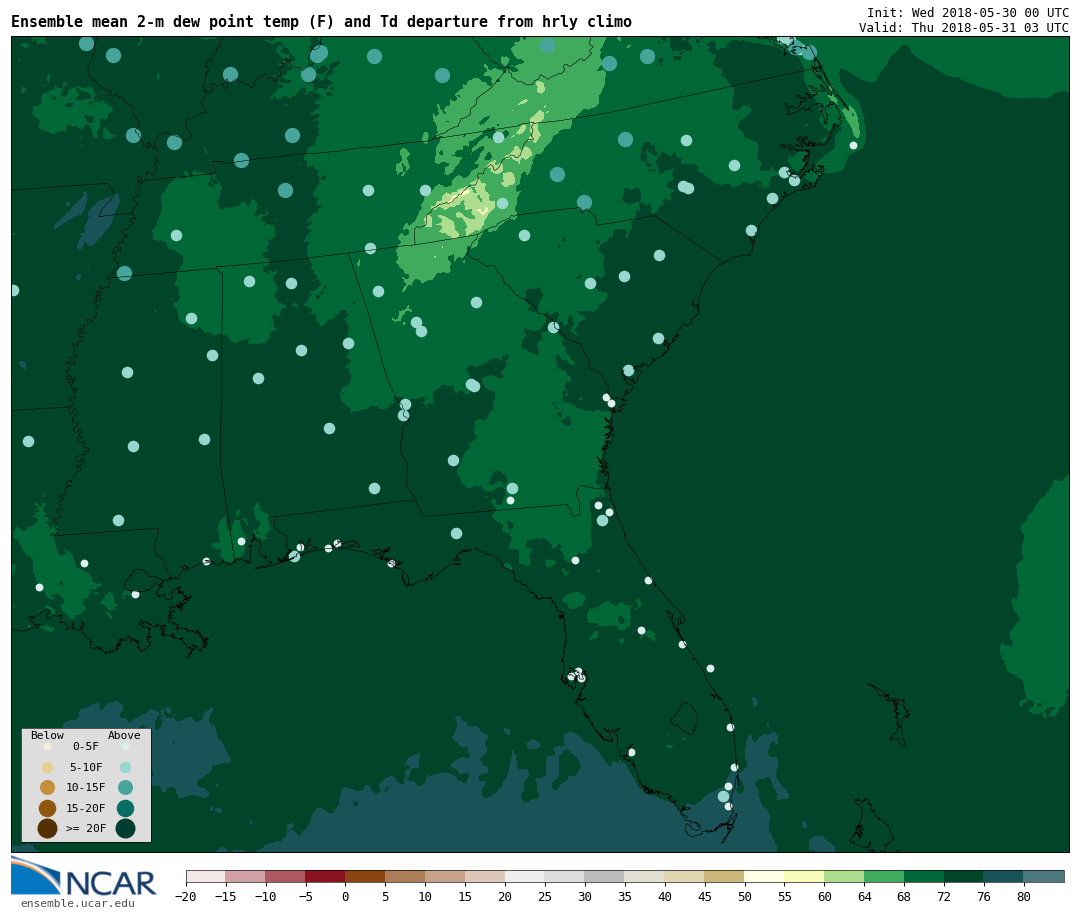
Task: Click the Below 0-5F legend circle
Action: pos(48,746)
